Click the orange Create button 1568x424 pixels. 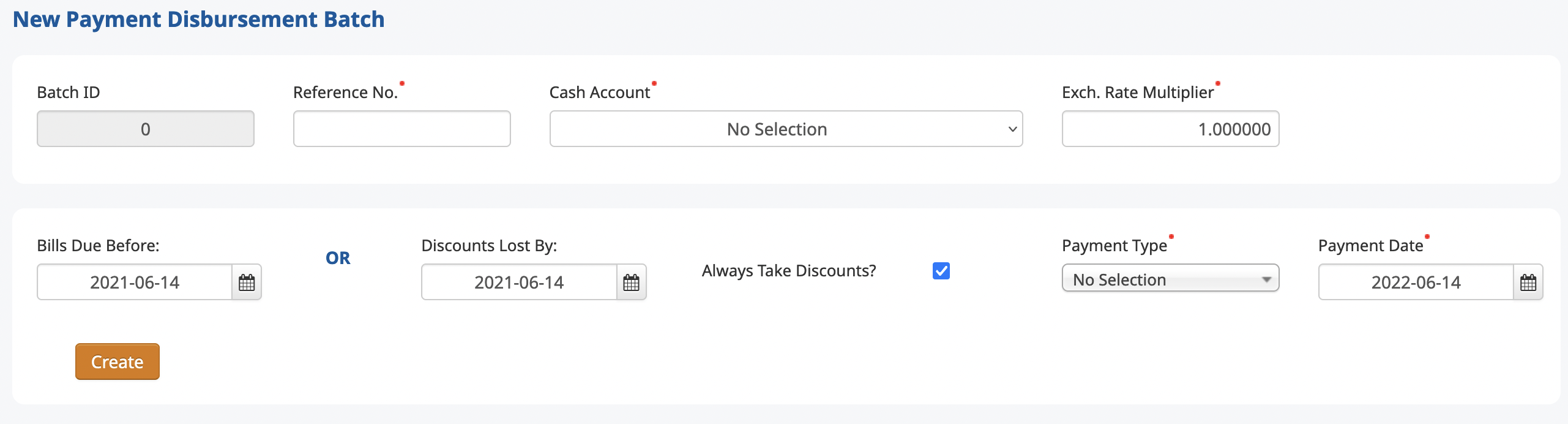pyautogui.click(x=118, y=362)
